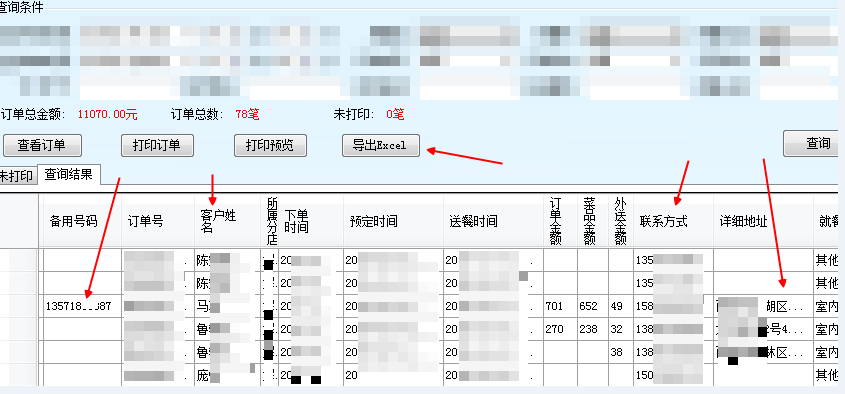Click the 未打印 count 0笔

tap(395, 114)
